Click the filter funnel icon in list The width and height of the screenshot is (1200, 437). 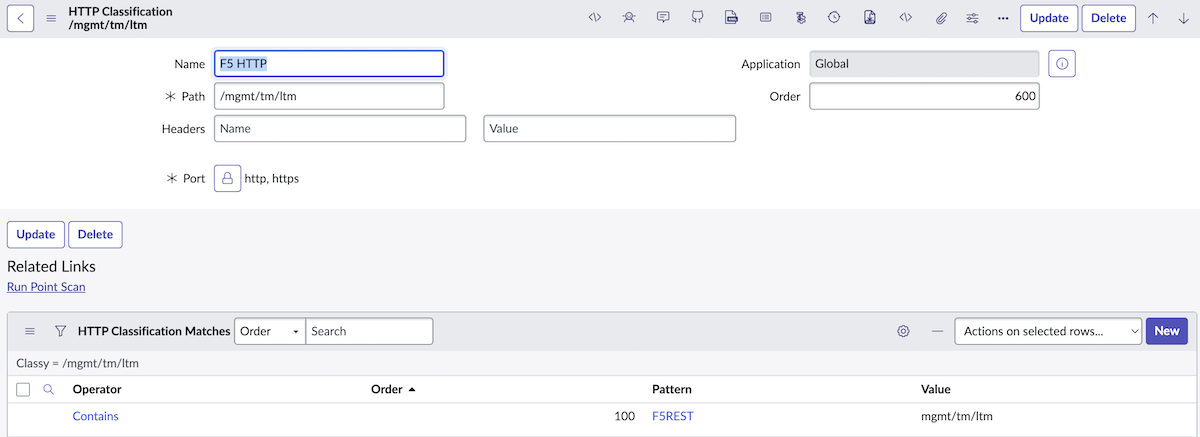60,331
